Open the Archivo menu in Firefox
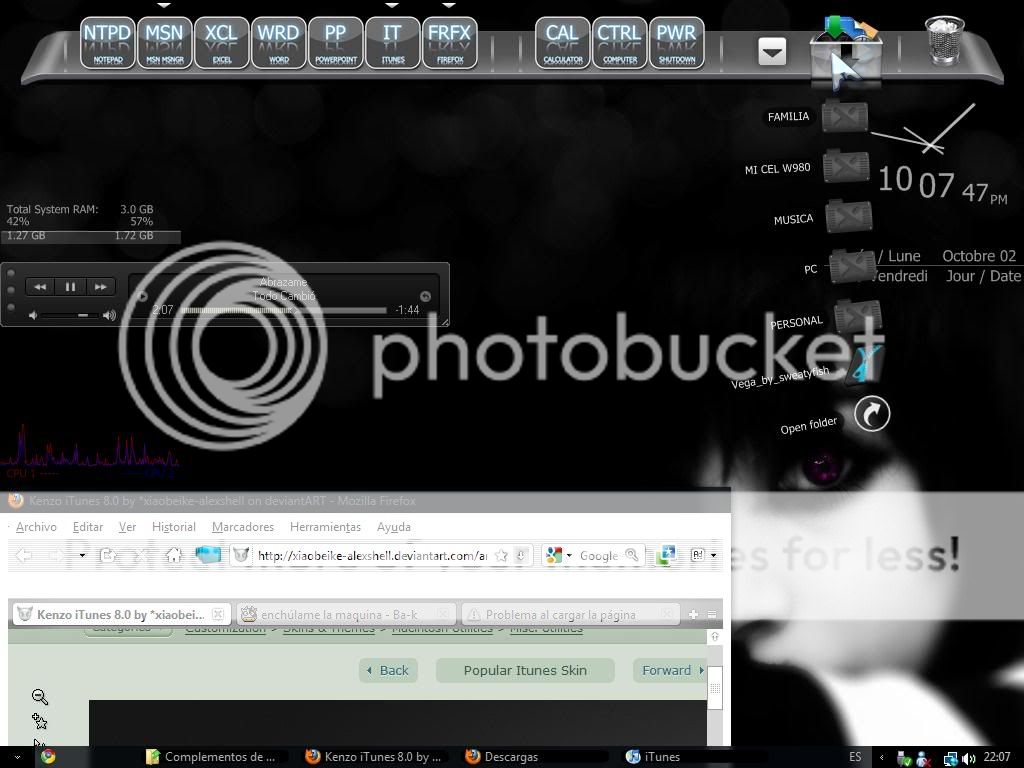Screen dimensions: 1024x768 36,527
